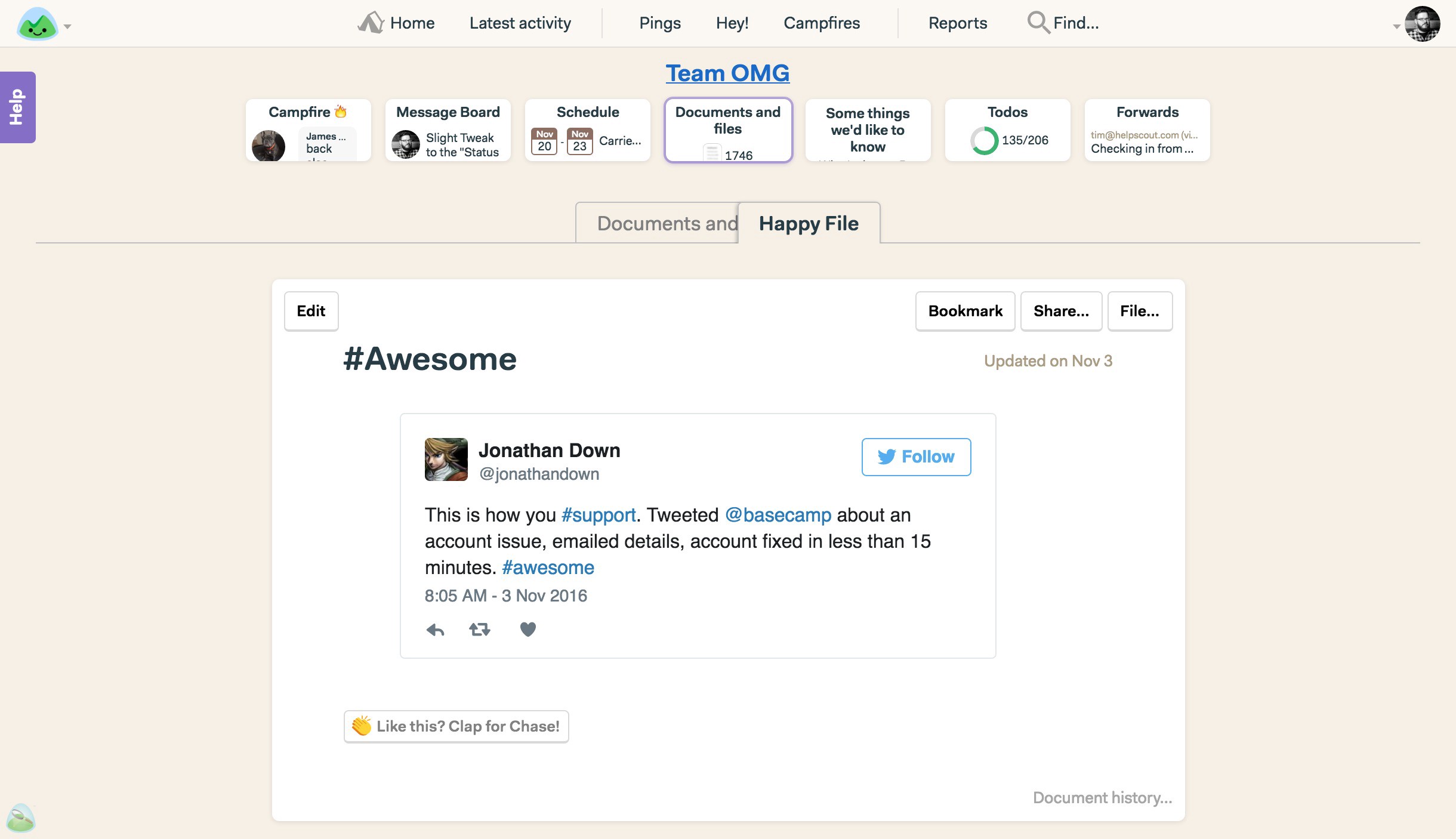Viewport: 1456px width, 839px height.
Task: Open Latest activity
Action: click(x=520, y=23)
